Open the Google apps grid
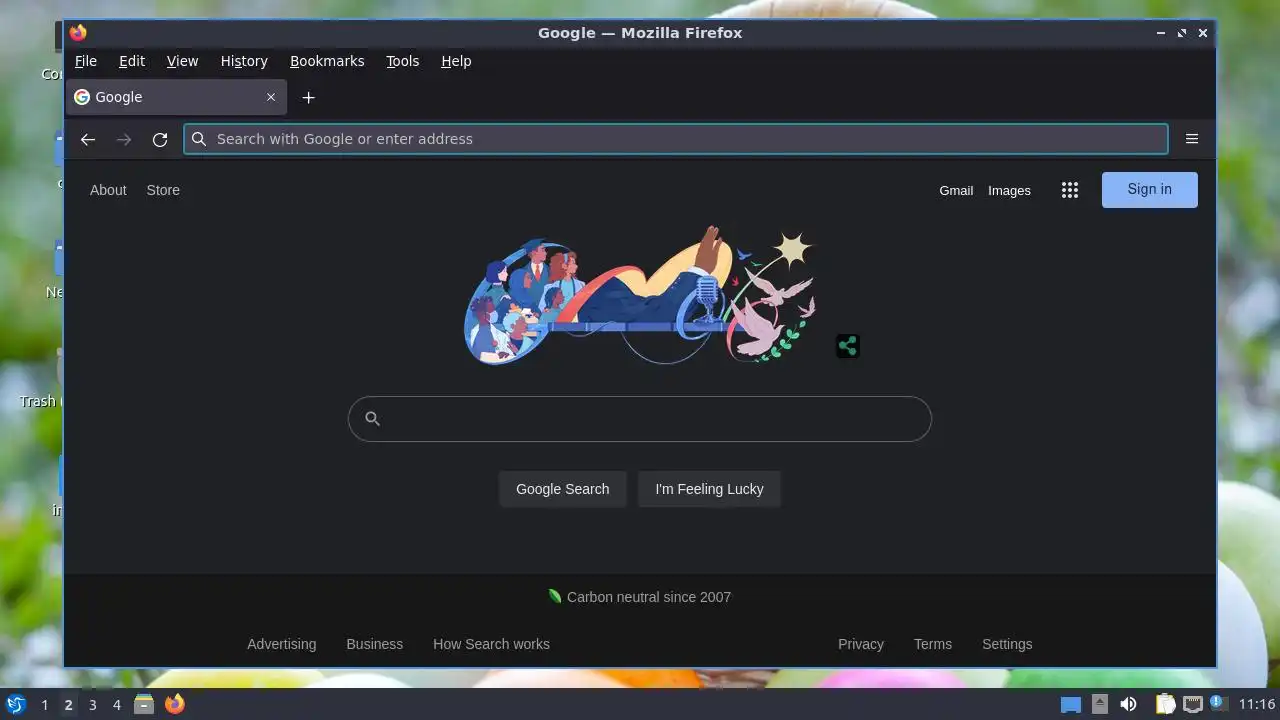 [x=1070, y=190]
